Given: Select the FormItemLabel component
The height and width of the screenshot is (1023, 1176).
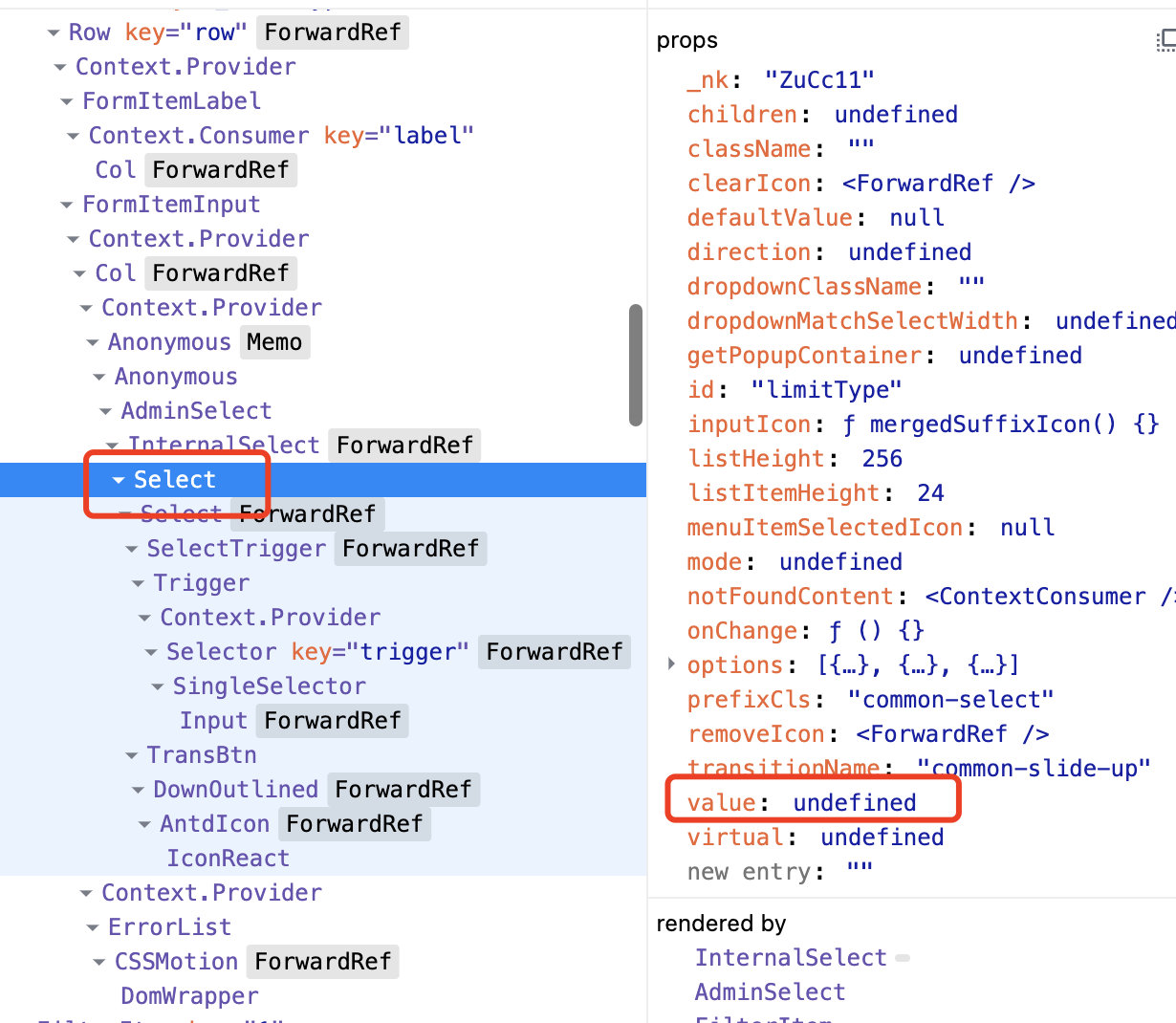Looking at the screenshot, I should point(172,100).
